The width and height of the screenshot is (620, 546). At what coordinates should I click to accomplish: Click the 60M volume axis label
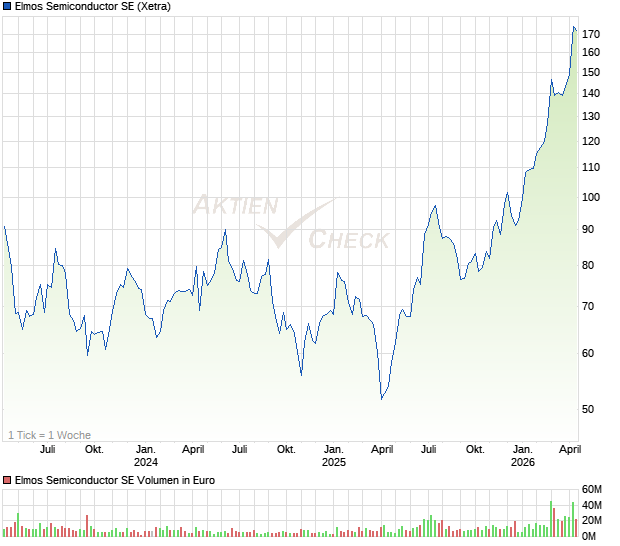[592, 489]
